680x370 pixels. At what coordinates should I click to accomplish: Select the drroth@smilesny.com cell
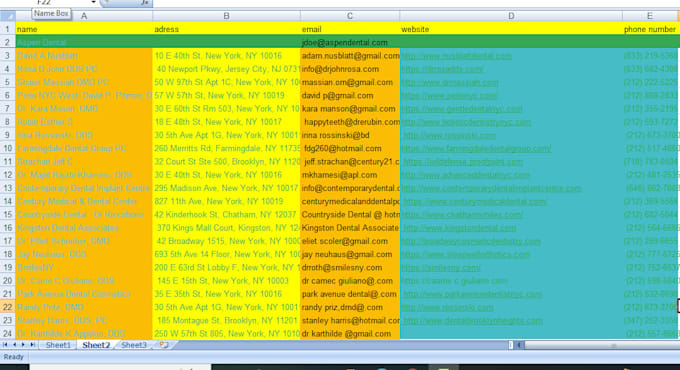350,268
